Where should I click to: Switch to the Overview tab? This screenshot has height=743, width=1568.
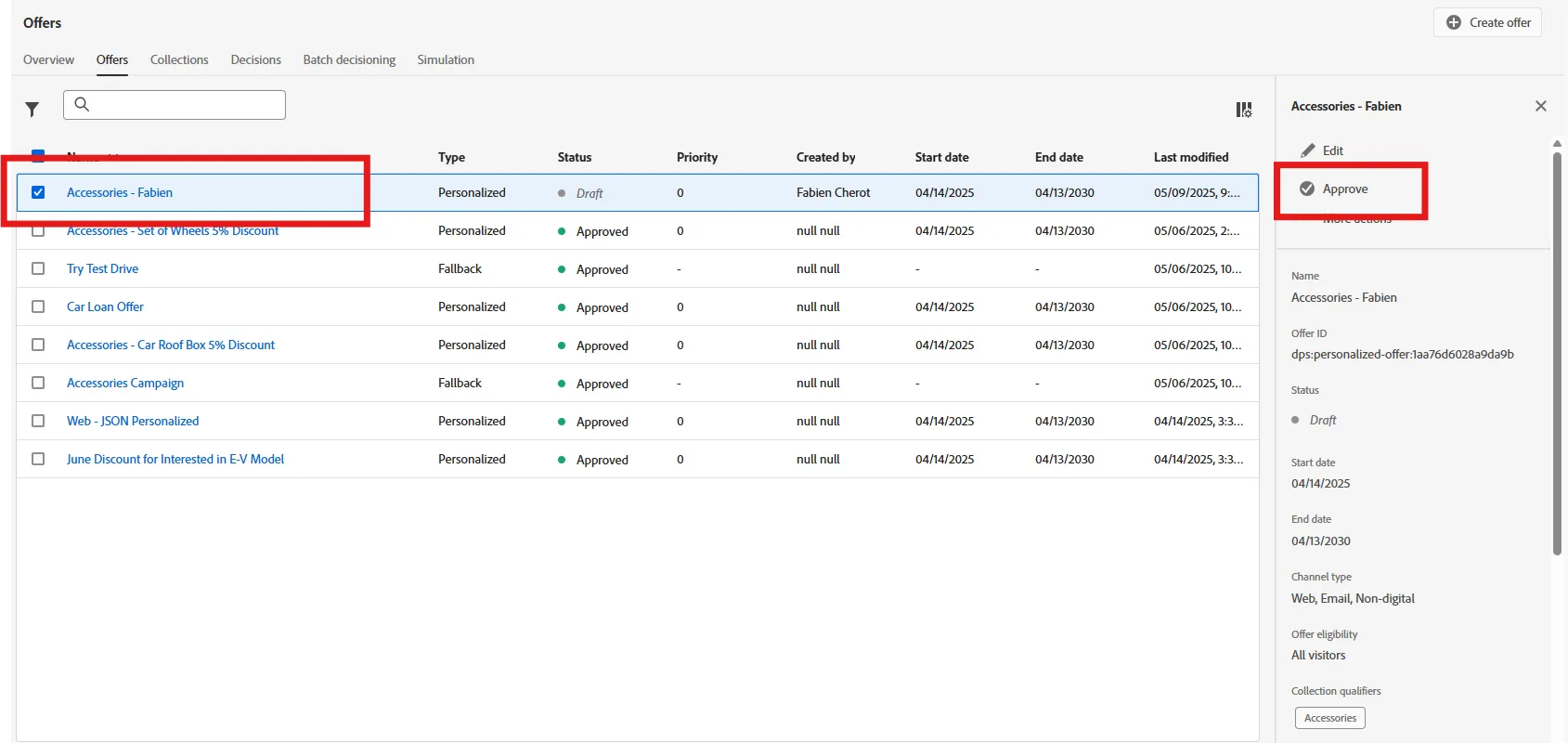(x=48, y=59)
